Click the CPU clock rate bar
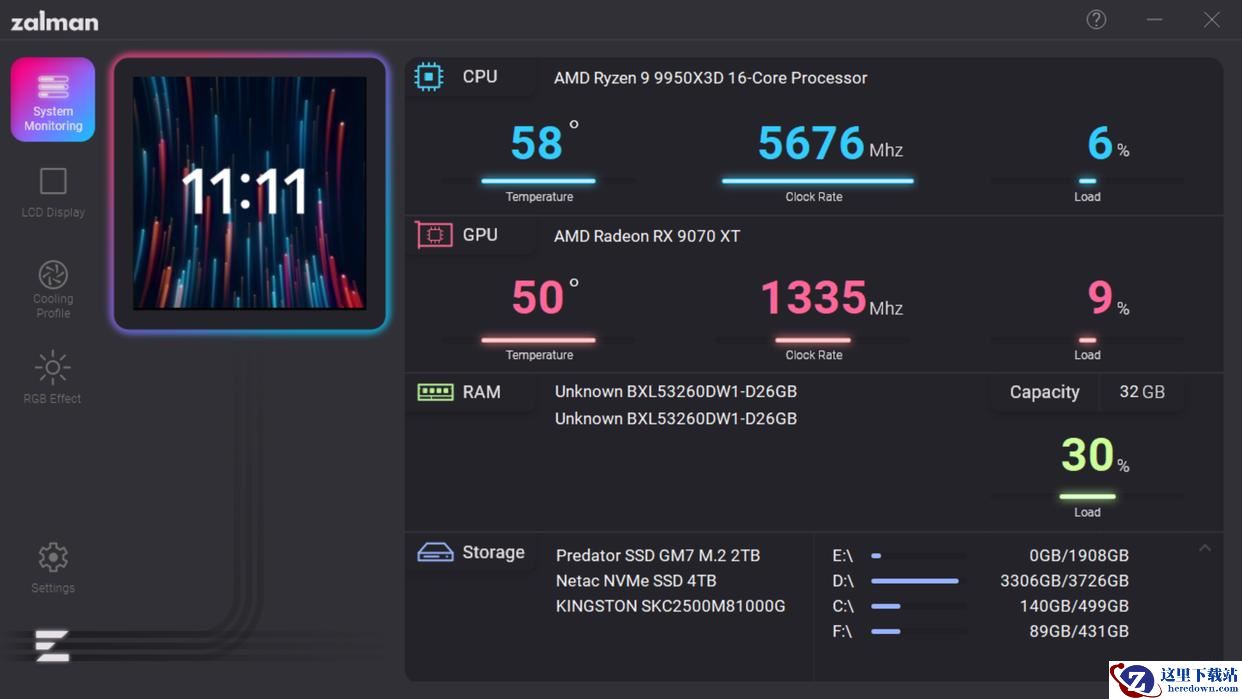The image size is (1242, 699). point(818,181)
